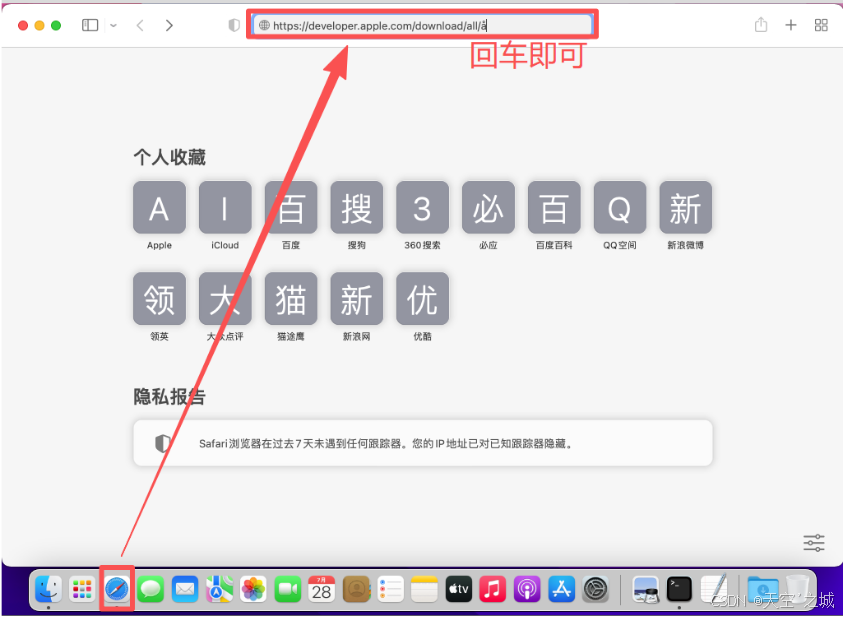844x617 pixels.
Task: Toggle the Safari sidebar button
Action: point(90,25)
